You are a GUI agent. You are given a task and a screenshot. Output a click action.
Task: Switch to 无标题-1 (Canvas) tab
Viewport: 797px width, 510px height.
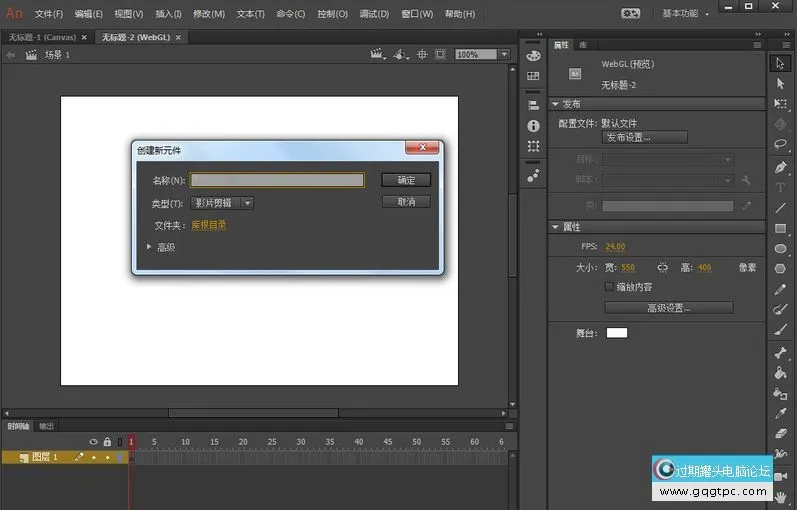(42, 37)
